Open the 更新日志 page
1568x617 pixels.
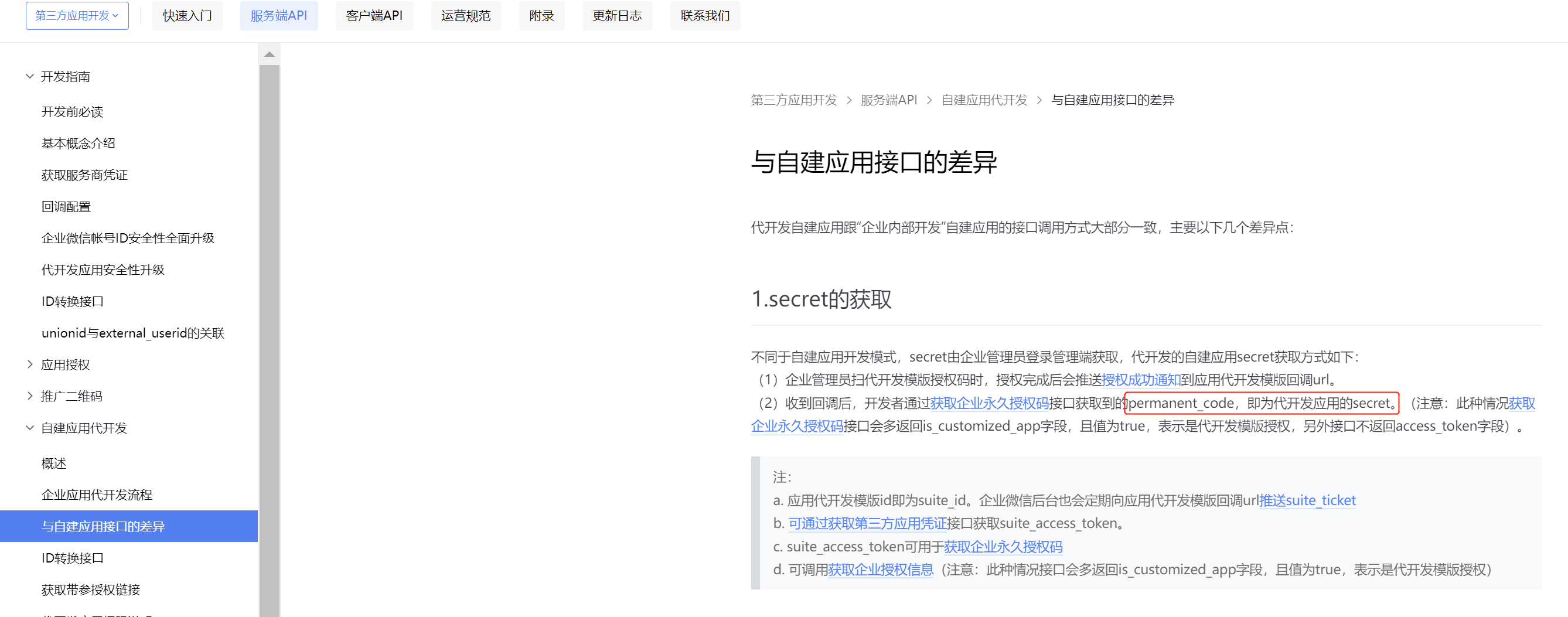(617, 16)
